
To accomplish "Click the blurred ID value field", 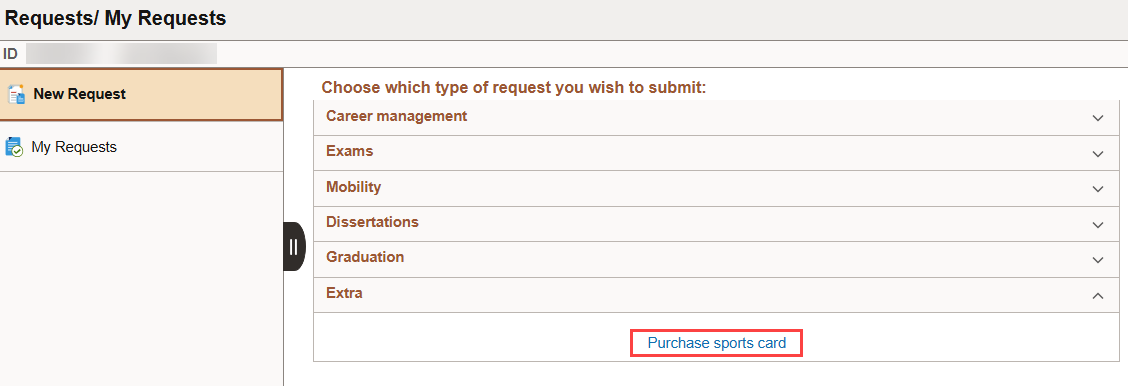I will 121,54.
